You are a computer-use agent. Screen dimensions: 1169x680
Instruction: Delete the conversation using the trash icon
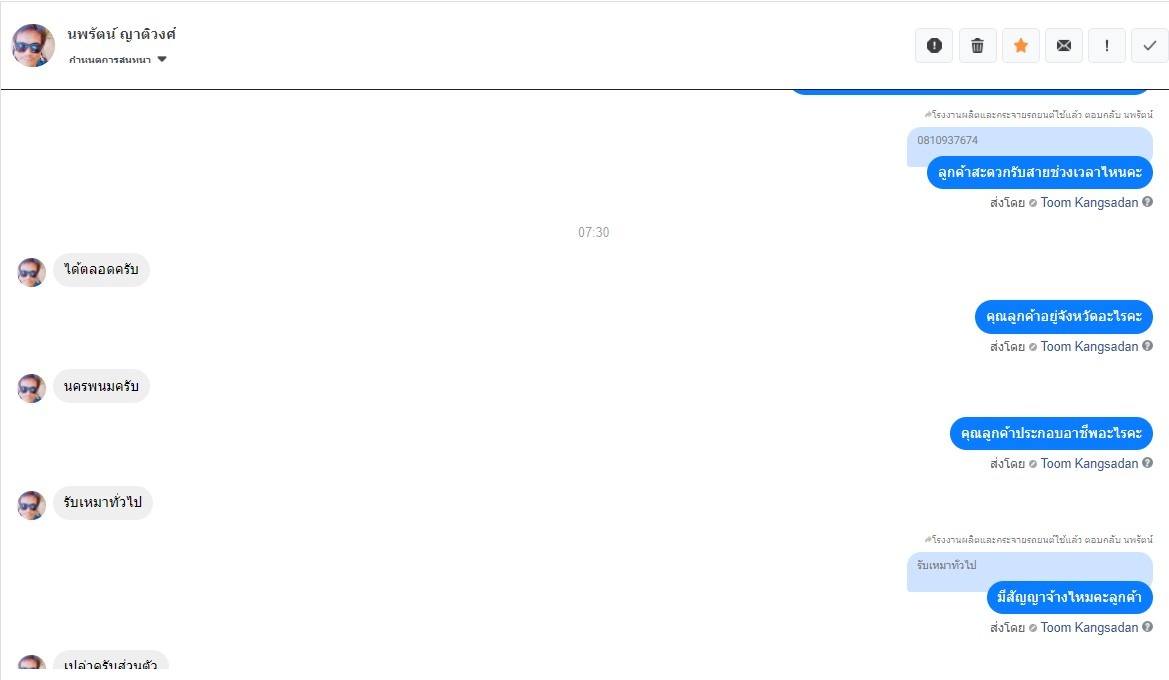978,46
